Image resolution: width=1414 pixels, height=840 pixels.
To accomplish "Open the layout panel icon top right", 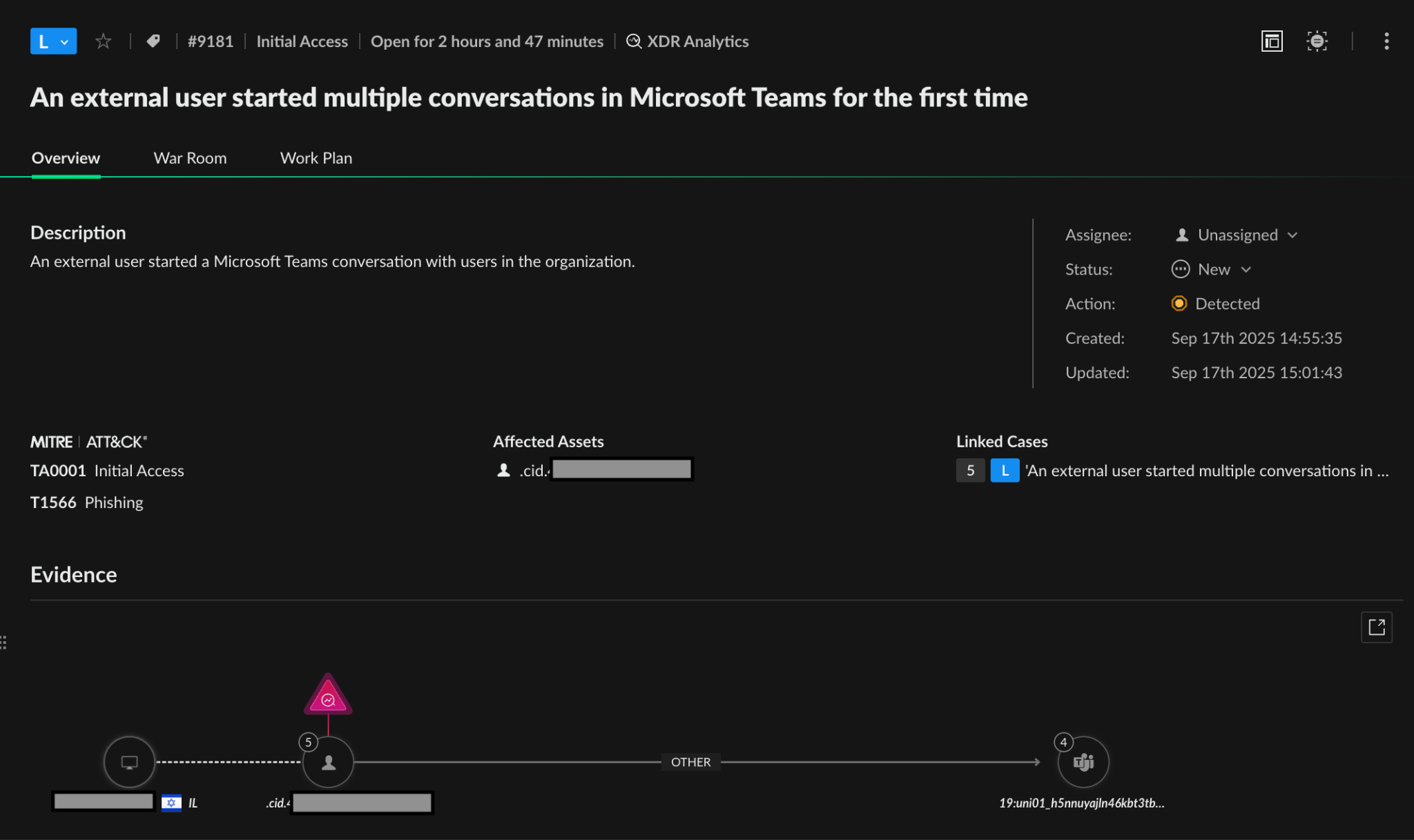I will [1271, 41].
